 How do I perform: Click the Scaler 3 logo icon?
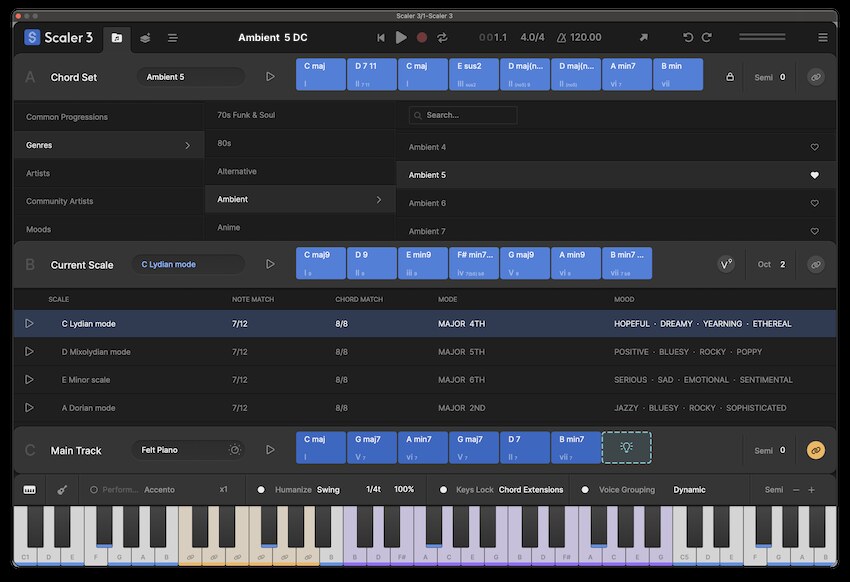32,37
